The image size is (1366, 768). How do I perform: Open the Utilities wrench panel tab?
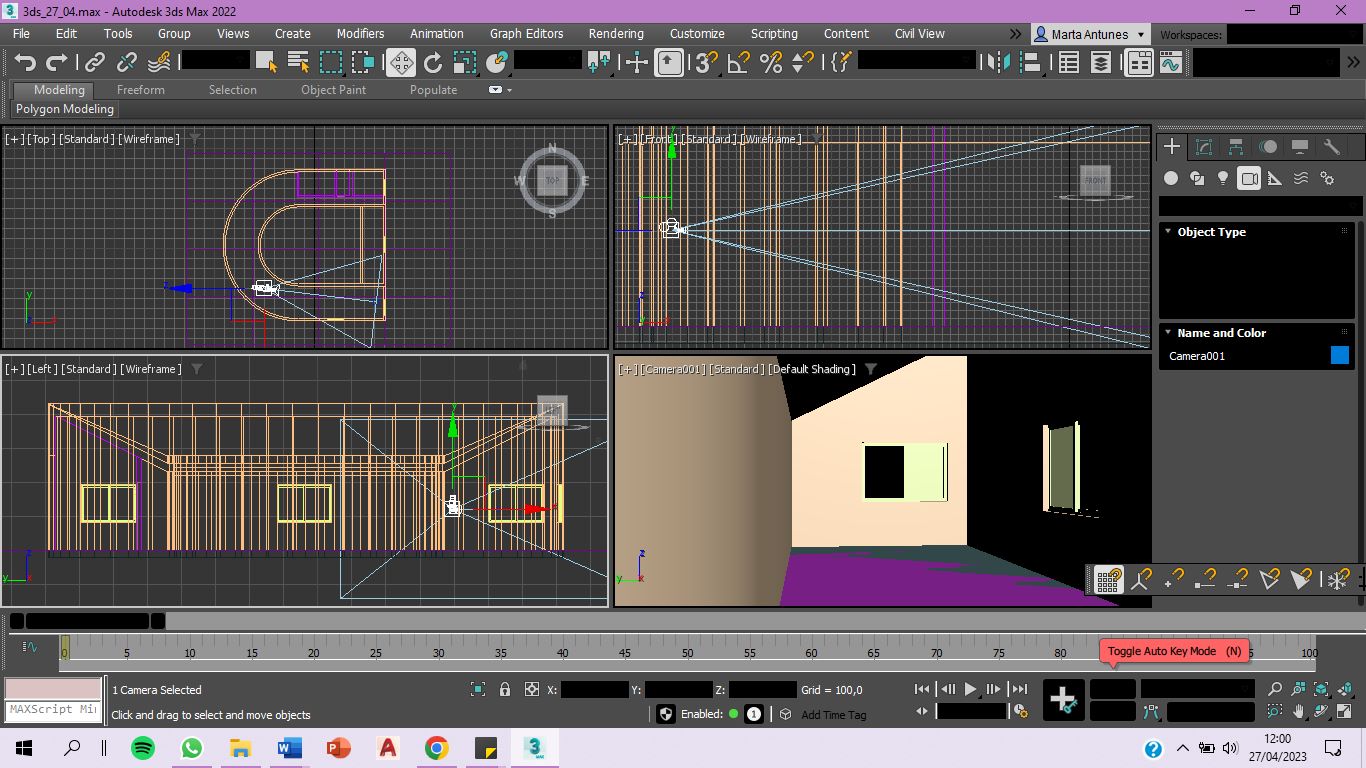tap(1332, 147)
